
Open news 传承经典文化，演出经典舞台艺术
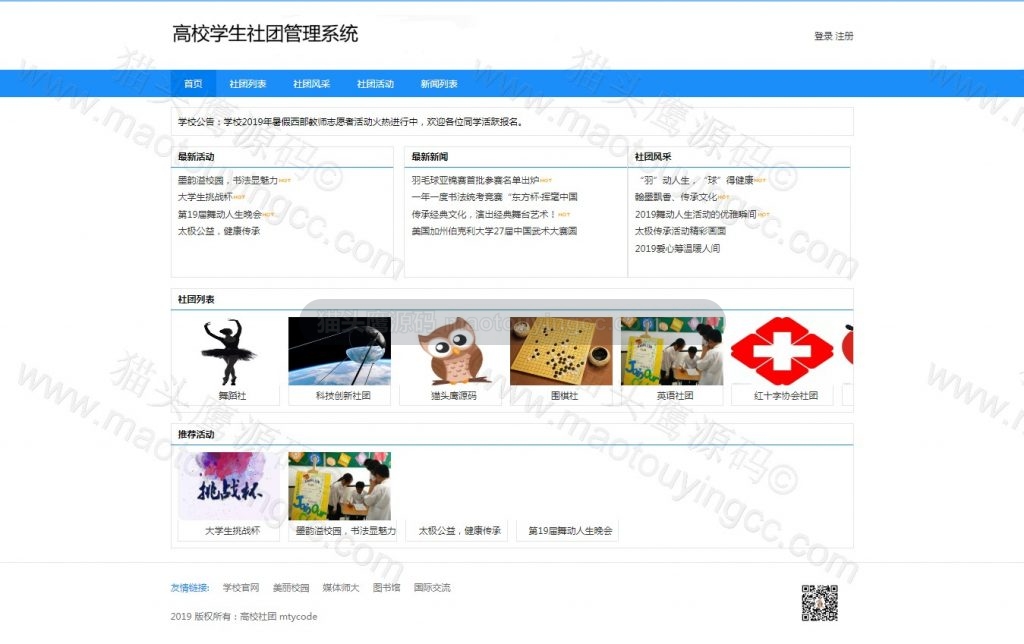(484, 214)
